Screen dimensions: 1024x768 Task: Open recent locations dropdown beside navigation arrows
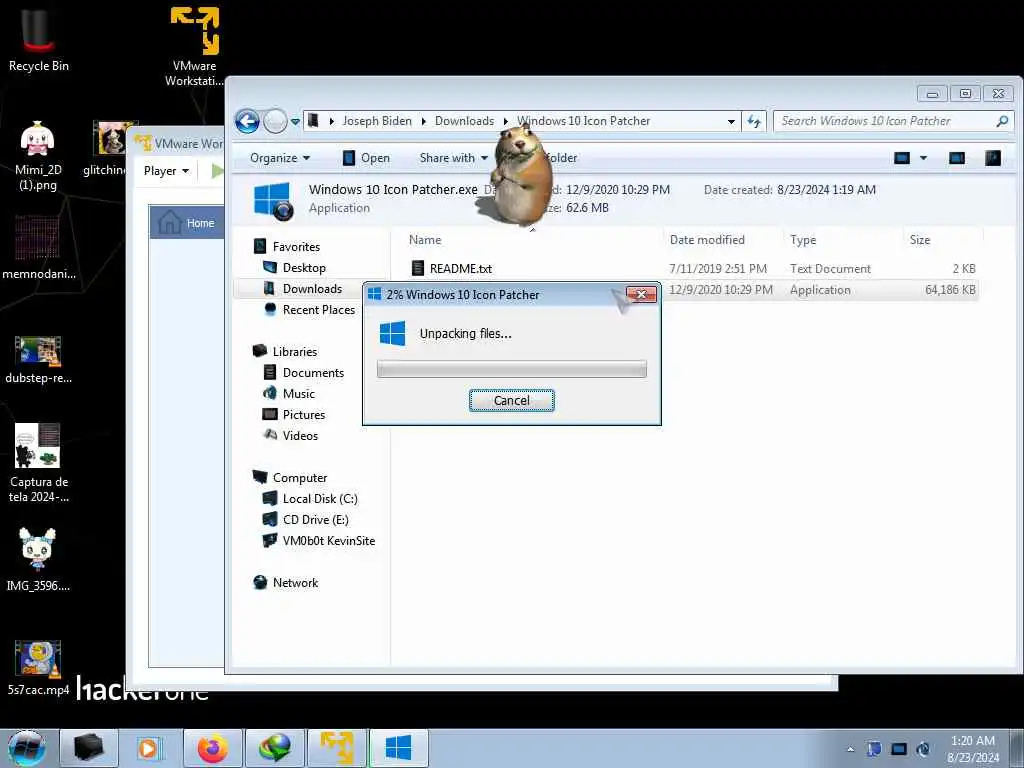click(x=295, y=121)
